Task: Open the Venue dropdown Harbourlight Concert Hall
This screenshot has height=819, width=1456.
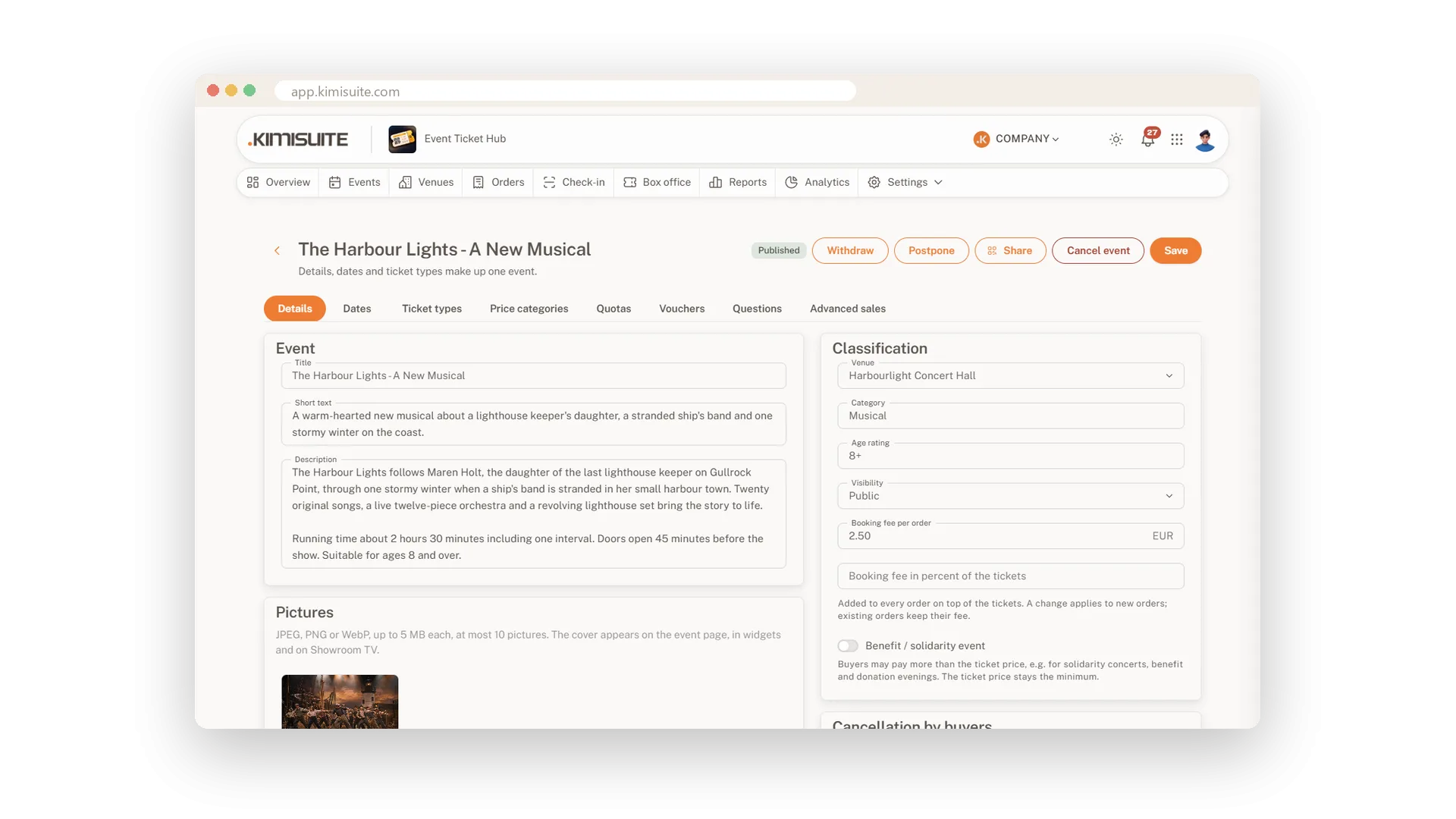Action: tap(1011, 376)
